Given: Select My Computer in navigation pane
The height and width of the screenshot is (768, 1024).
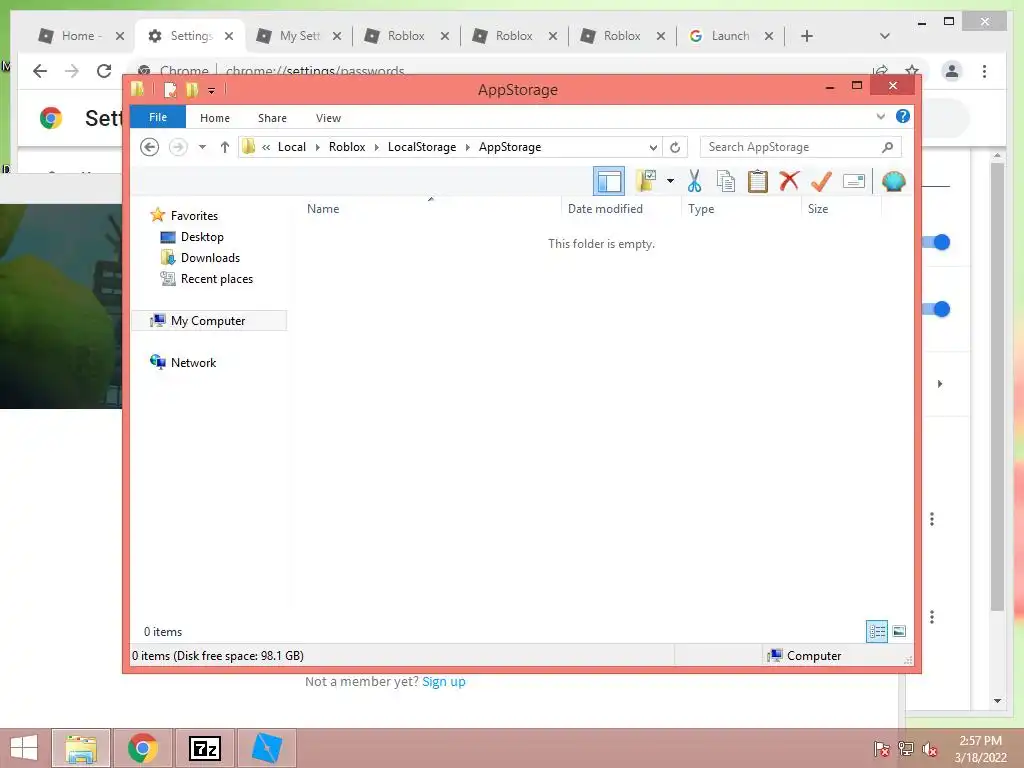Looking at the screenshot, I should coord(208,321).
